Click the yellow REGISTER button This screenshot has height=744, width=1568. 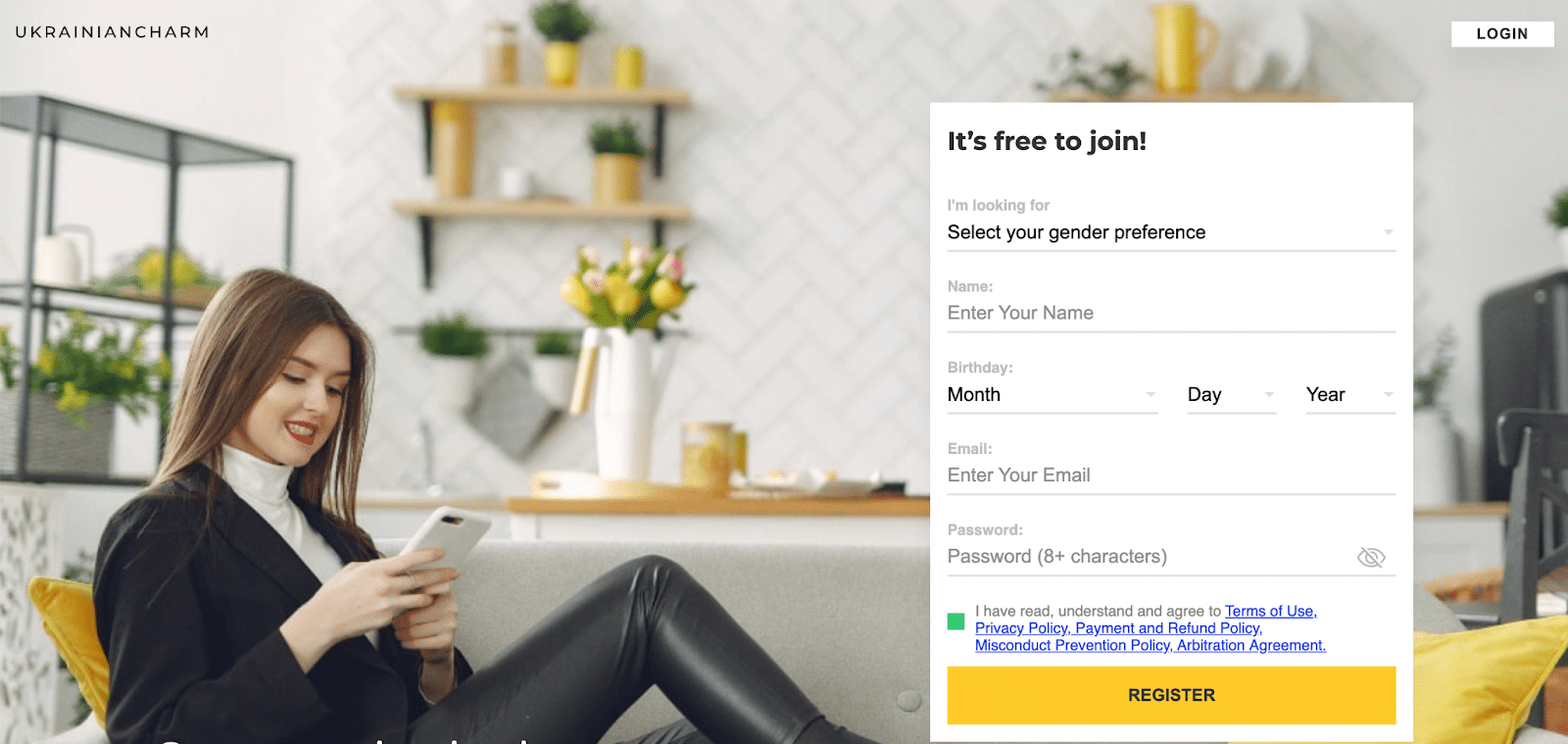click(x=1171, y=695)
